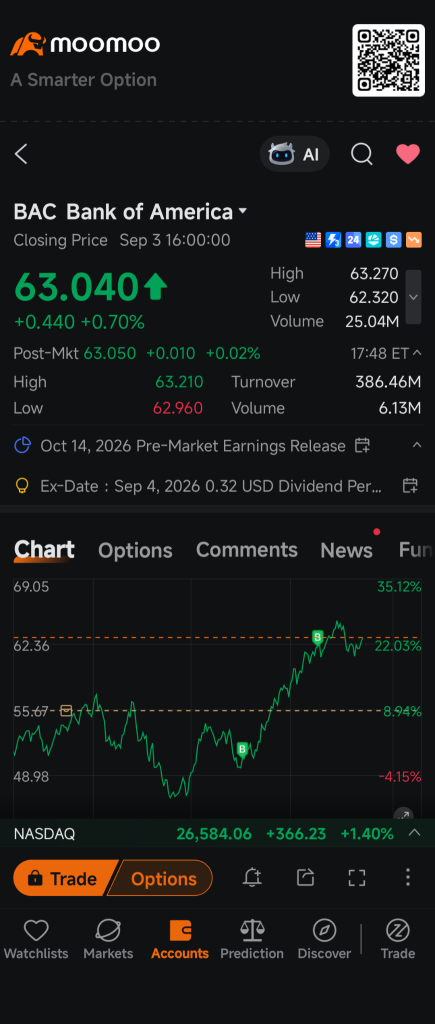Click the lower B buy marker on chart
This screenshot has width=435, height=1024.
242,749
